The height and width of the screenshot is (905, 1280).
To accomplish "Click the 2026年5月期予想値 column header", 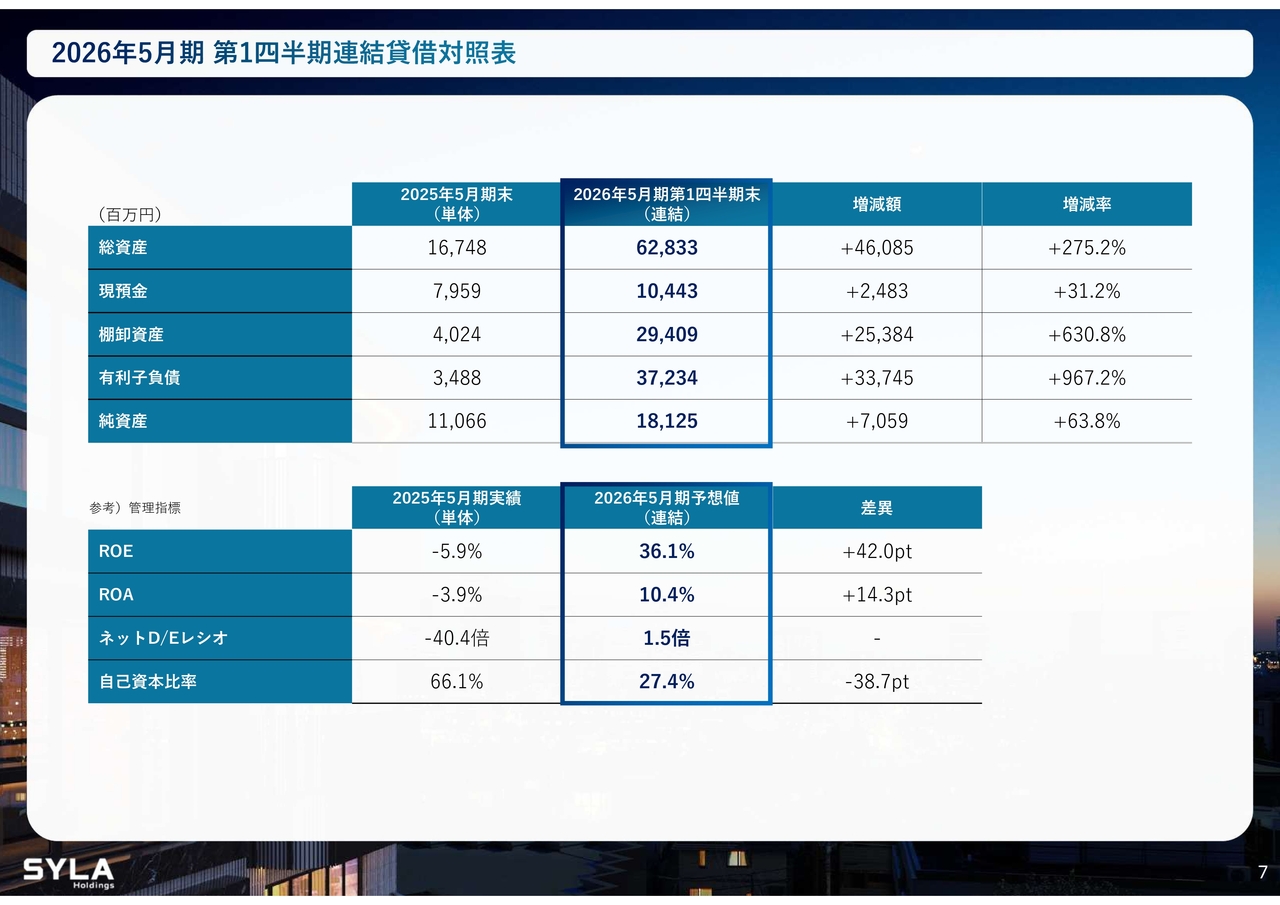I will pyautogui.click(x=666, y=507).
